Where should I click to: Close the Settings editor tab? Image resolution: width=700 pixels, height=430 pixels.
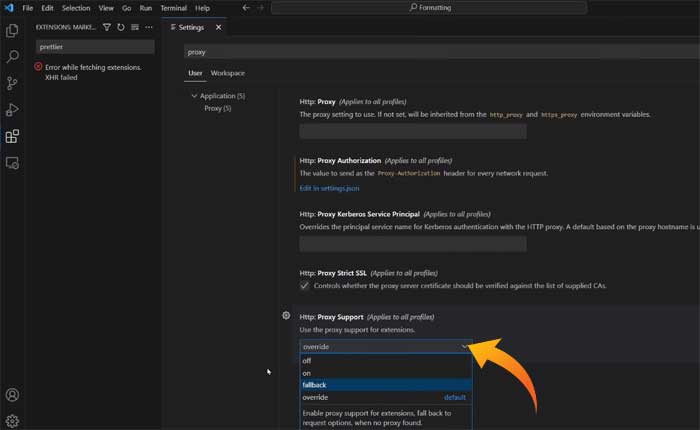(x=219, y=27)
